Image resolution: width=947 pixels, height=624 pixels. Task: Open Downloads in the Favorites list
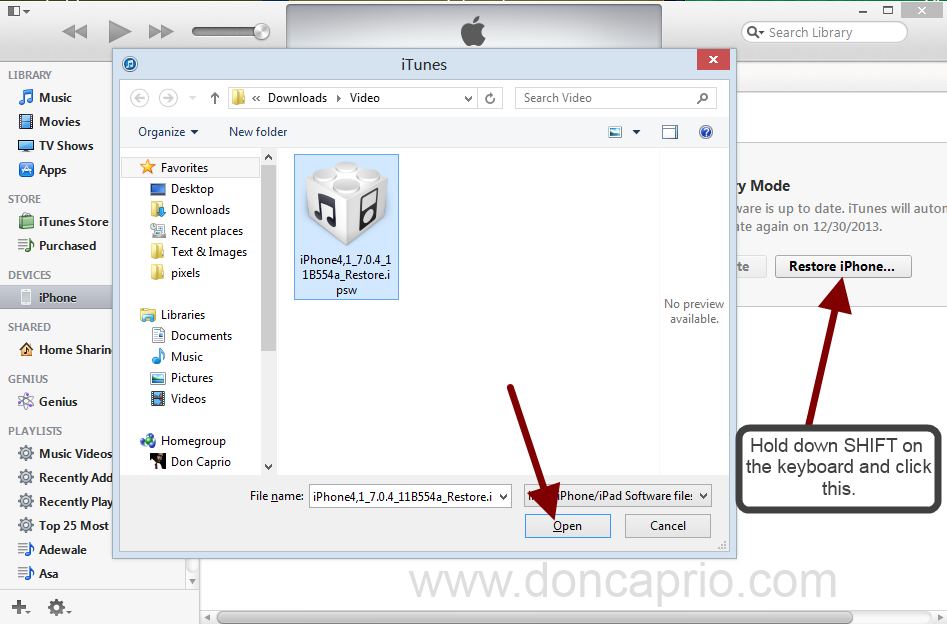[200, 210]
